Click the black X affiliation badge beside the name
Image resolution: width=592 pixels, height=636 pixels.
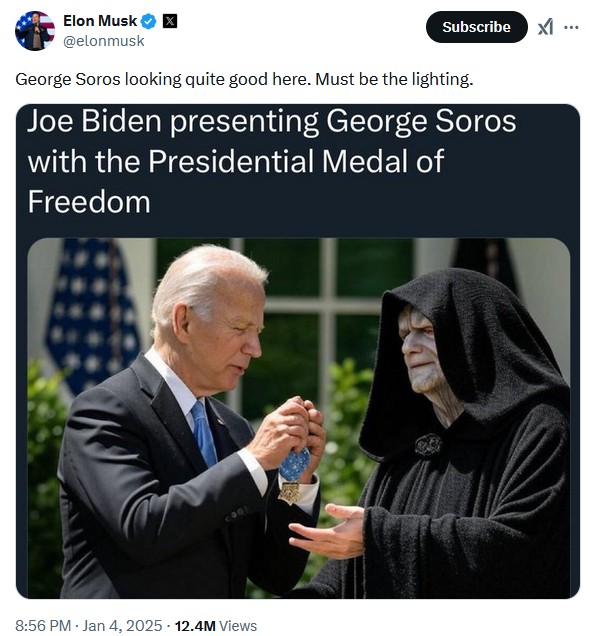click(169, 21)
